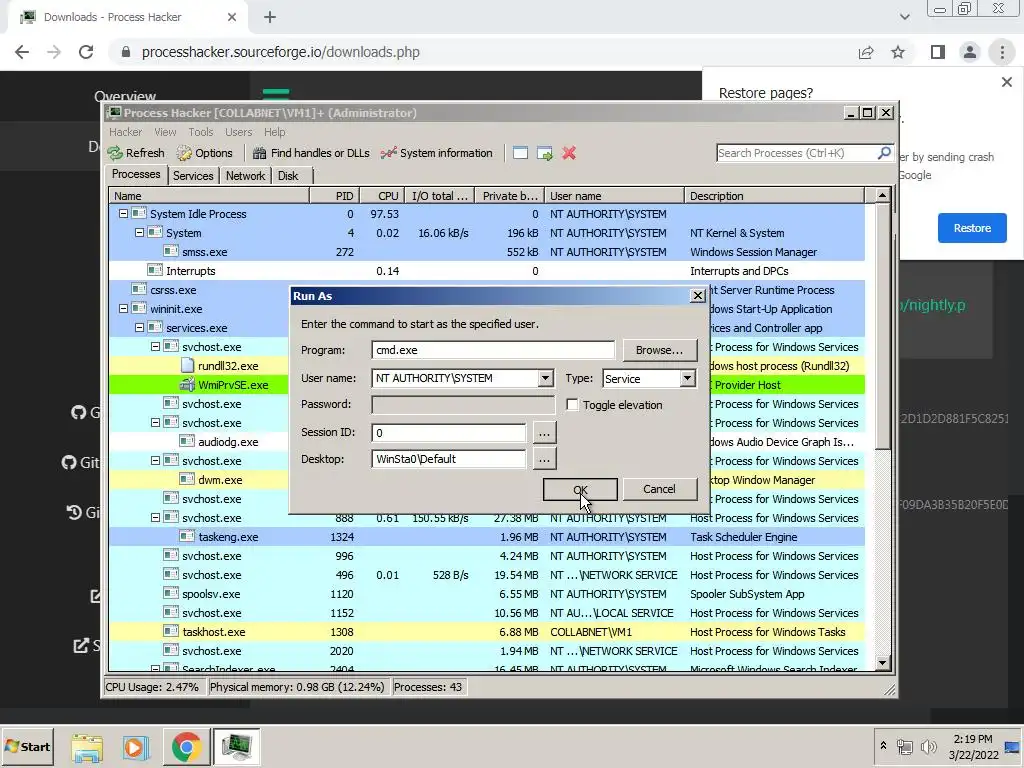Click the Chrome share icon
Viewport: 1024px width, 768px height.
pyautogui.click(x=866, y=52)
